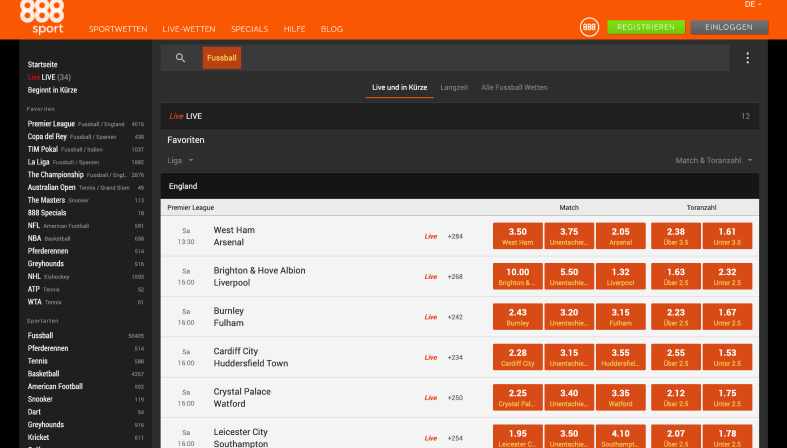The image size is (787, 448).
Task: Switch to Live und in Kürze tab
Action: [x=400, y=87]
